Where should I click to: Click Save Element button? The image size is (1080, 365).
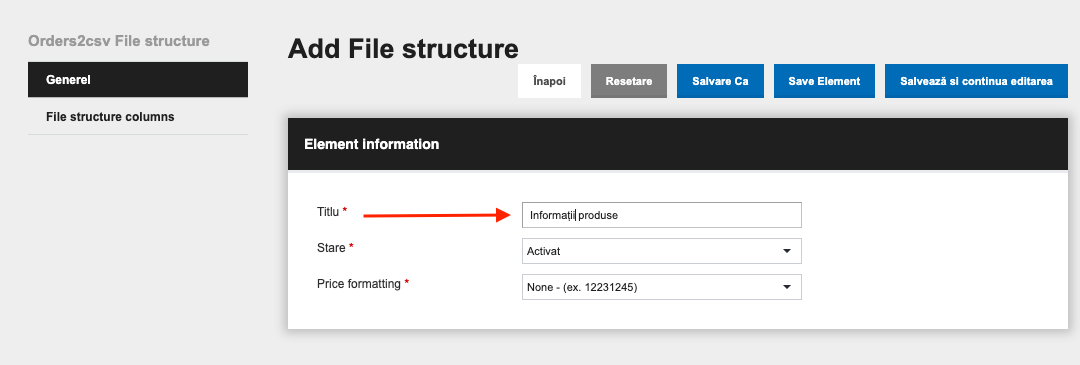[x=824, y=81]
